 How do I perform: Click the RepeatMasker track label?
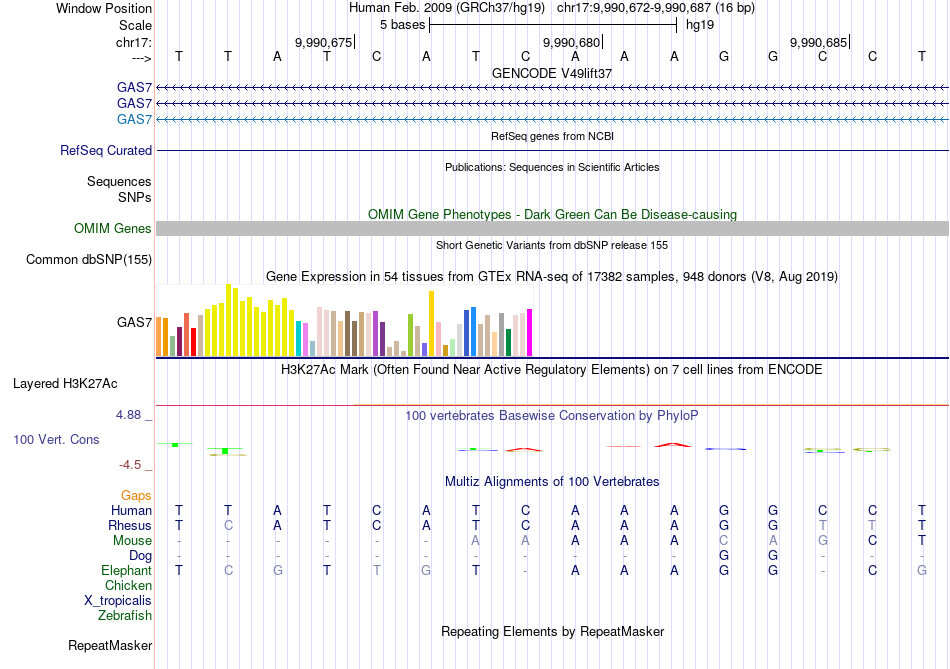pos(110,645)
